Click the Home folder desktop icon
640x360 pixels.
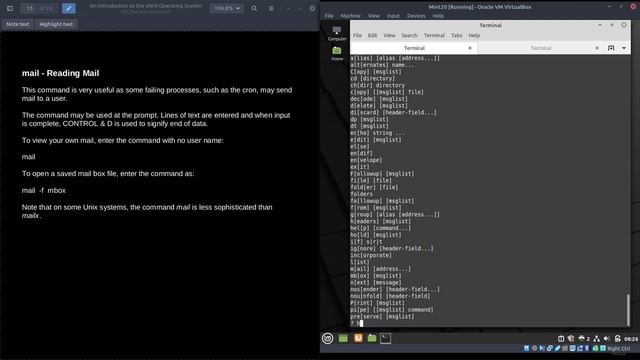pos(337,53)
